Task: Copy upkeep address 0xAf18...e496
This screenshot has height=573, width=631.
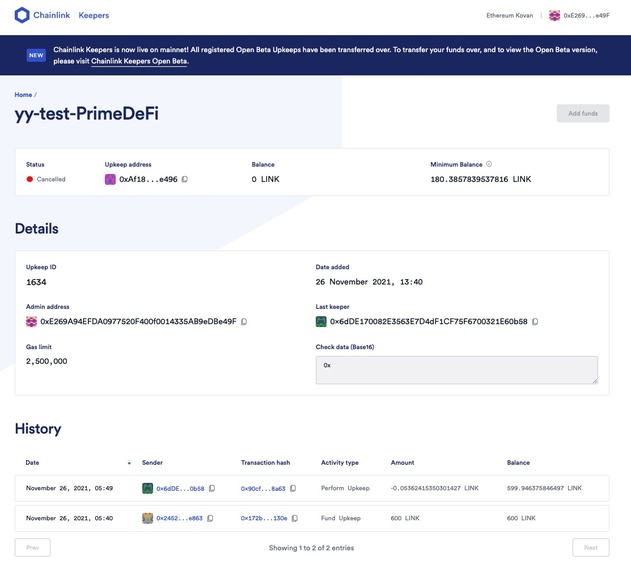Action: tap(185, 179)
